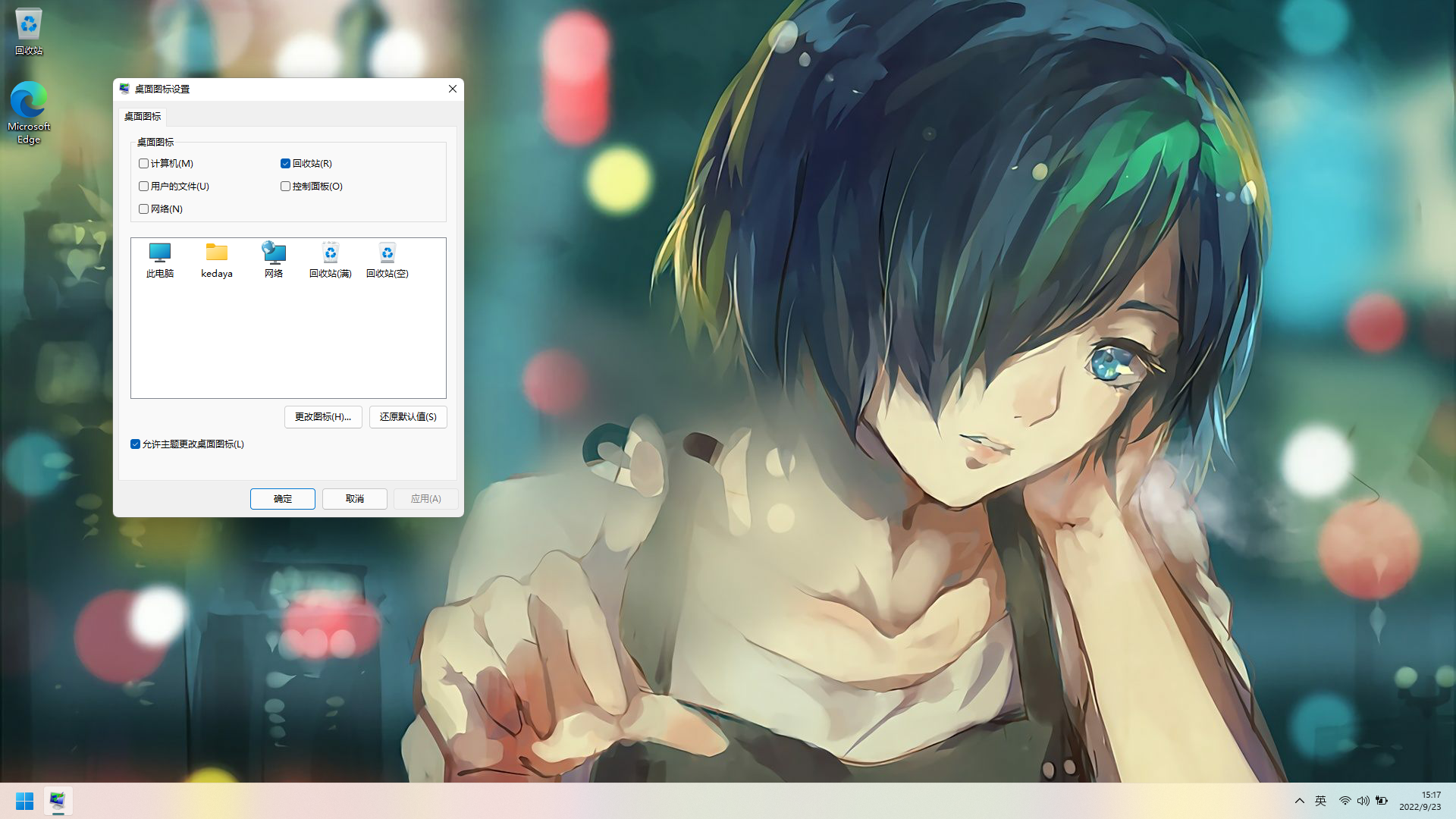Switch to the 桌面图标 tab

tap(143, 116)
